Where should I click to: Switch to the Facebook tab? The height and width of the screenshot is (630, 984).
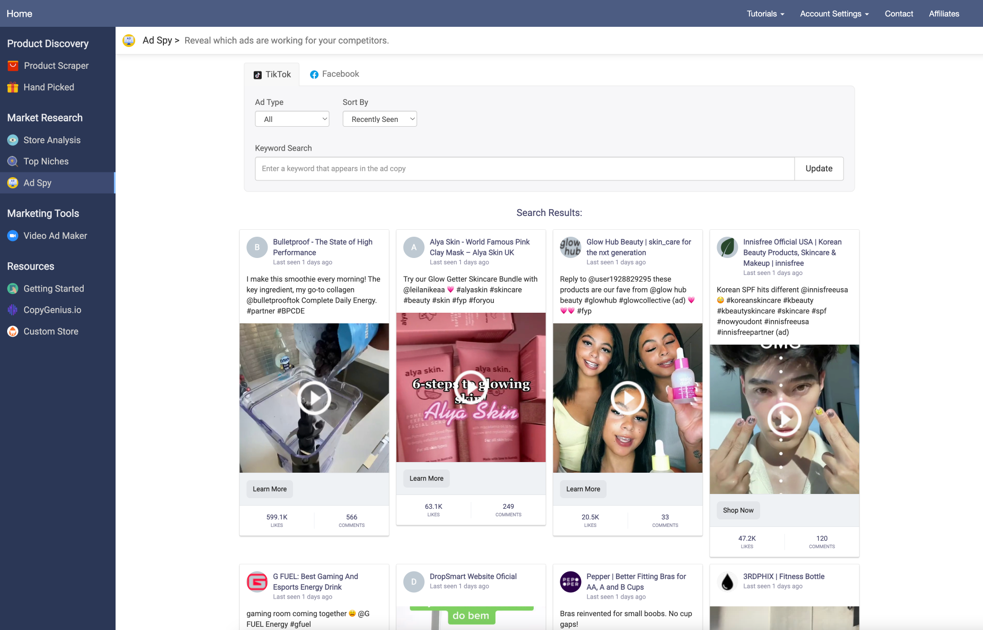334,74
